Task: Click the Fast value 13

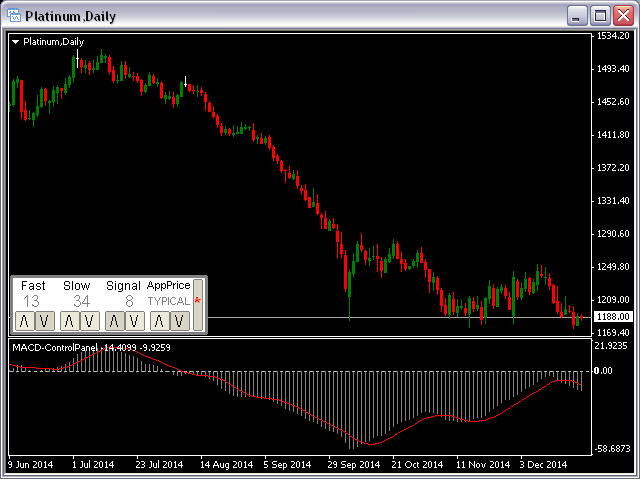Action: click(x=31, y=302)
